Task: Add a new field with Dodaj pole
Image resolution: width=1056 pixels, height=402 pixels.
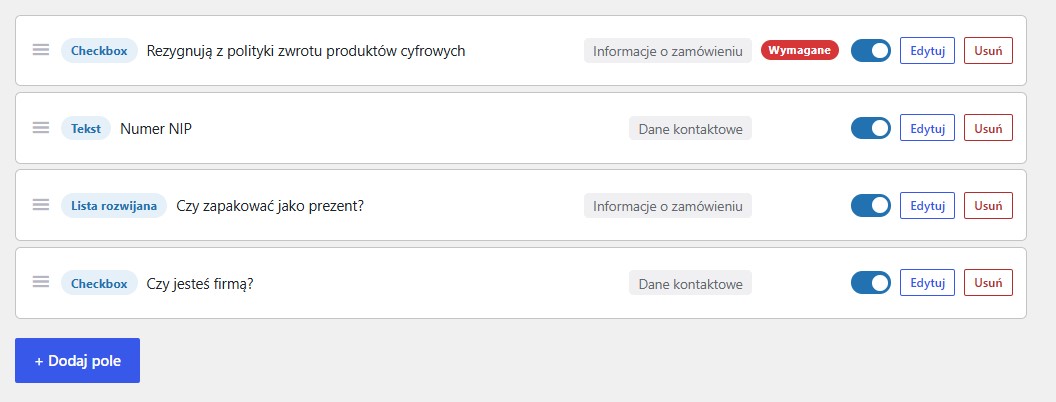Action: click(x=77, y=360)
